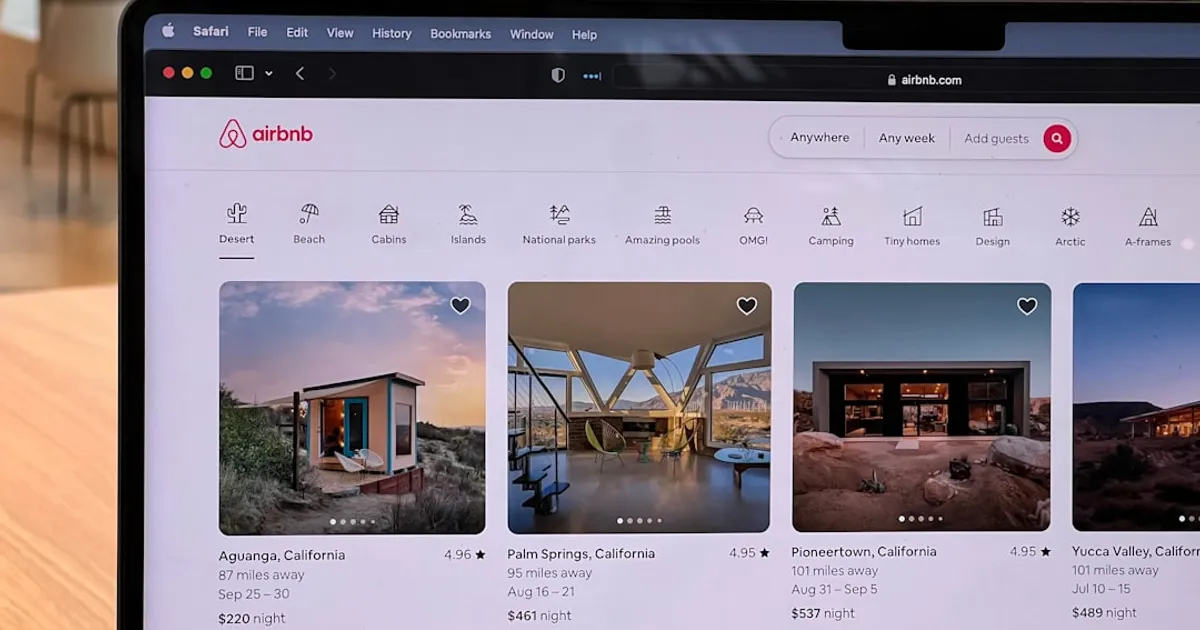Click the Airbnb logo

coord(266,134)
